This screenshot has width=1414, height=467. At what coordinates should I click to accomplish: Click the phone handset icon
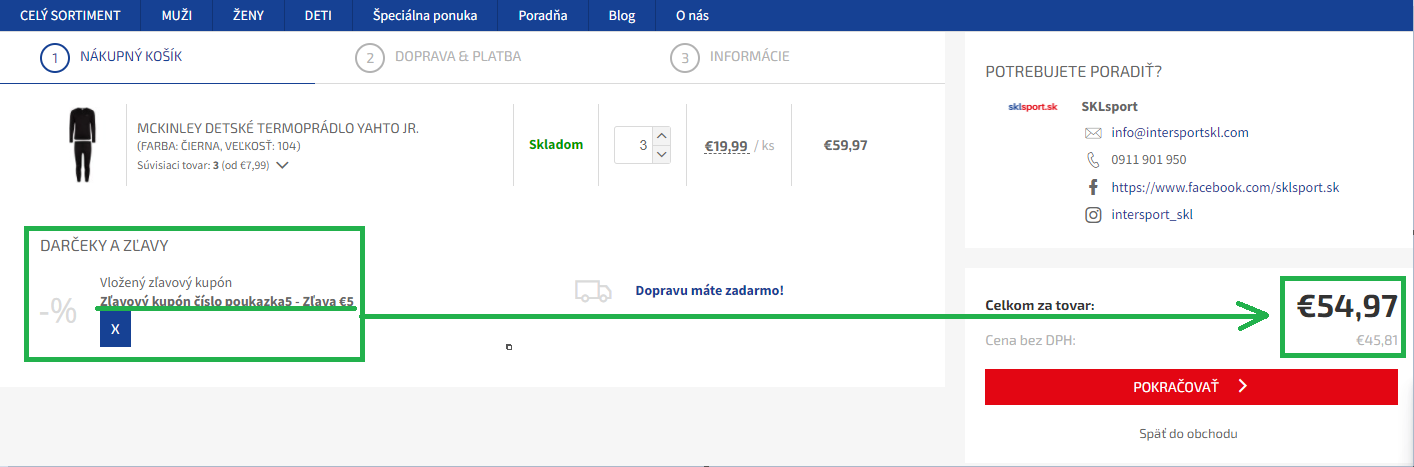[x=1093, y=159]
